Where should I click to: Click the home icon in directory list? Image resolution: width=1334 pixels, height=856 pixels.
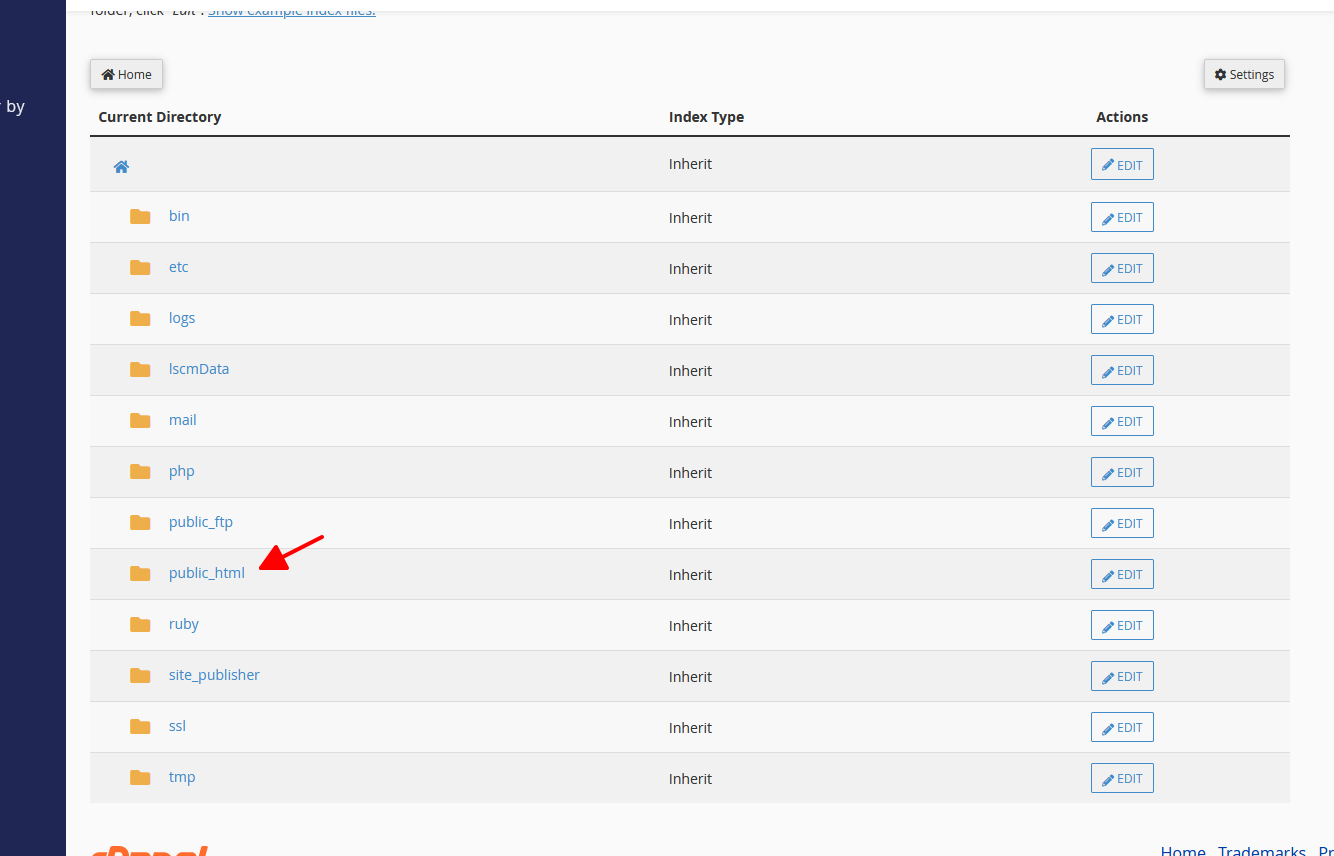pyautogui.click(x=121, y=167)
